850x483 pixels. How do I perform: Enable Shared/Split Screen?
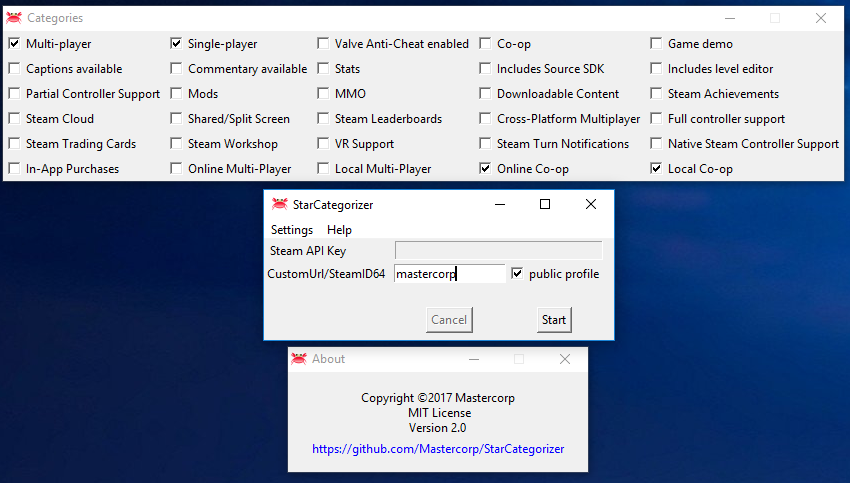point(176,118)
